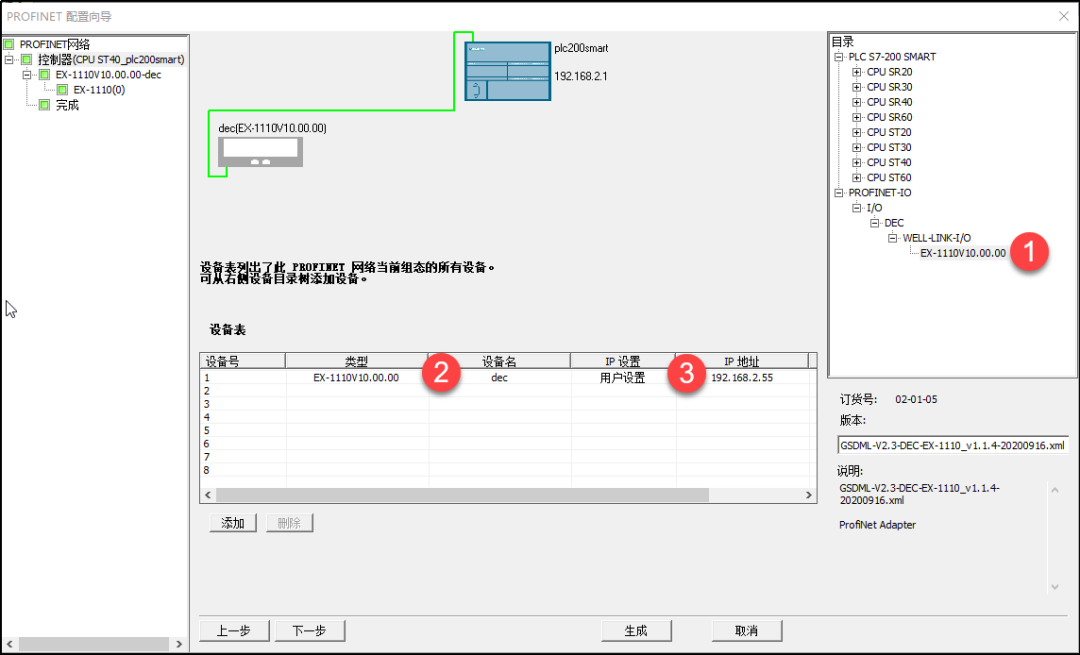This screenshot has width=1080, height=655.
Task: Collapse the DEC catalog node
Action: tap(874, 223)
